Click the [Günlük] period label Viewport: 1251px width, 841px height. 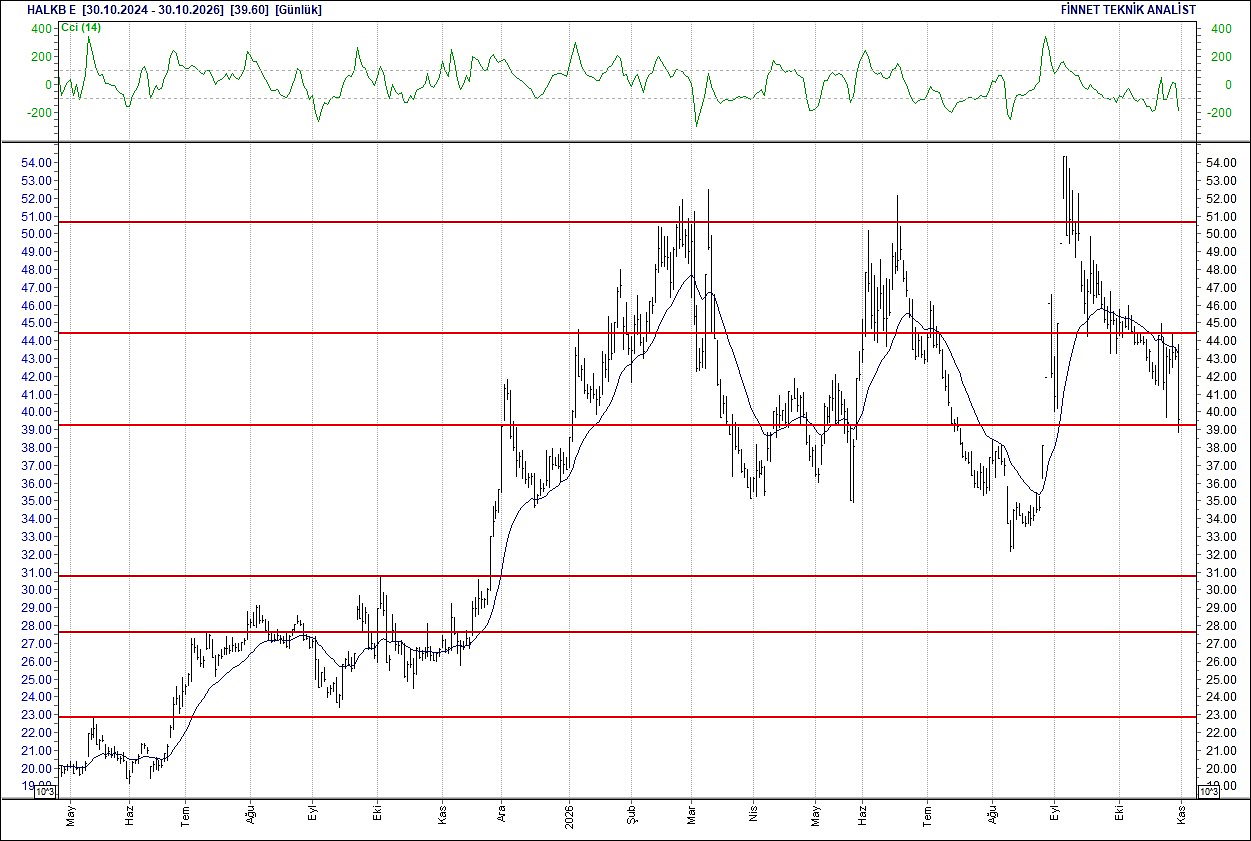click(298, 9)
